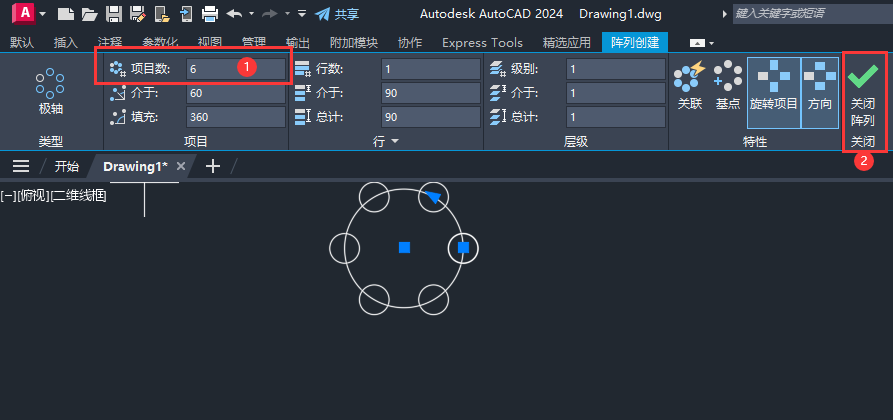
Task: Click the row spacing 介于 field showing 90
Action: pyautogui.click(x=431, y=93)
